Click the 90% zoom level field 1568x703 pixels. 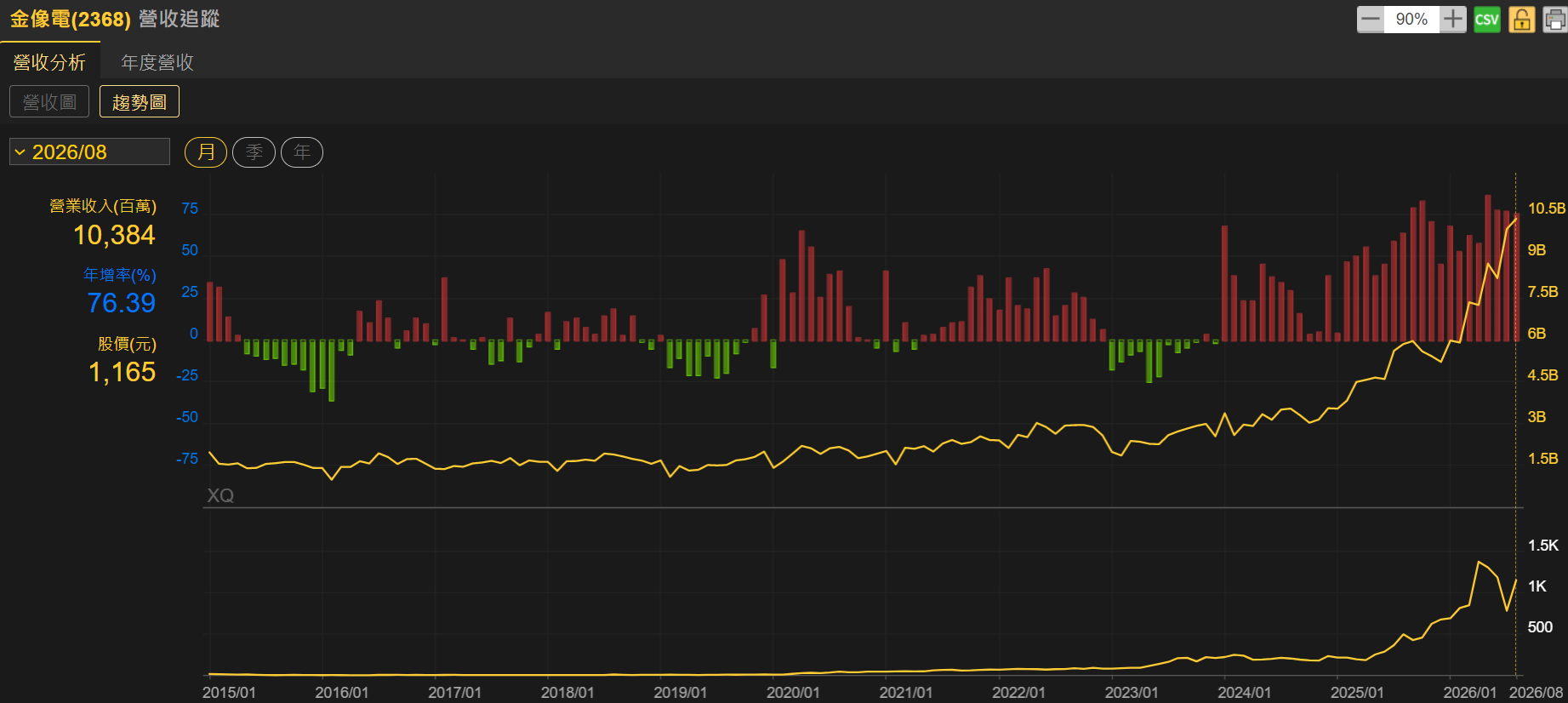(x=1411, y=20)
